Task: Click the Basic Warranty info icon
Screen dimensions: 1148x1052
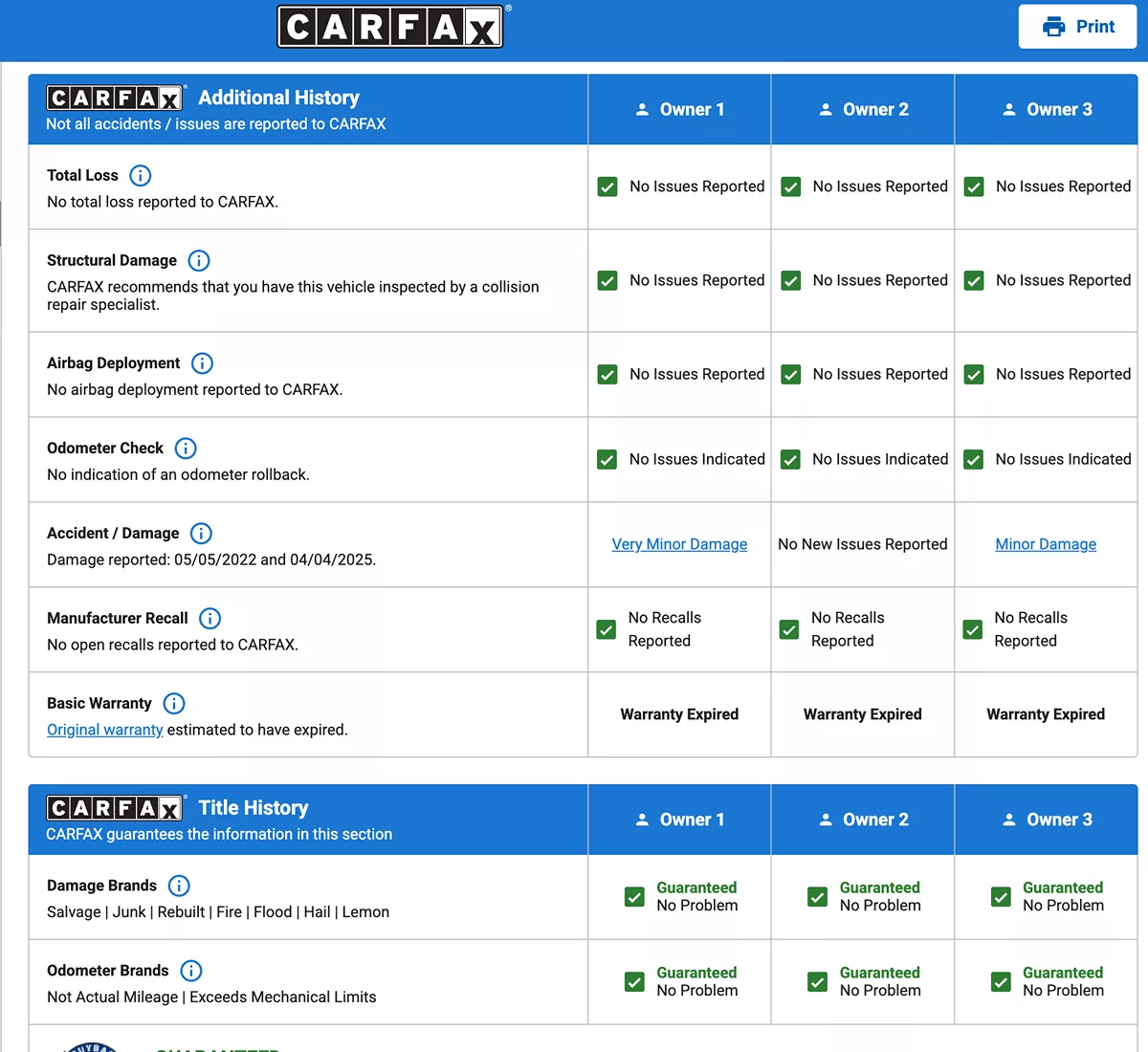Action: (x=173, y=704)
